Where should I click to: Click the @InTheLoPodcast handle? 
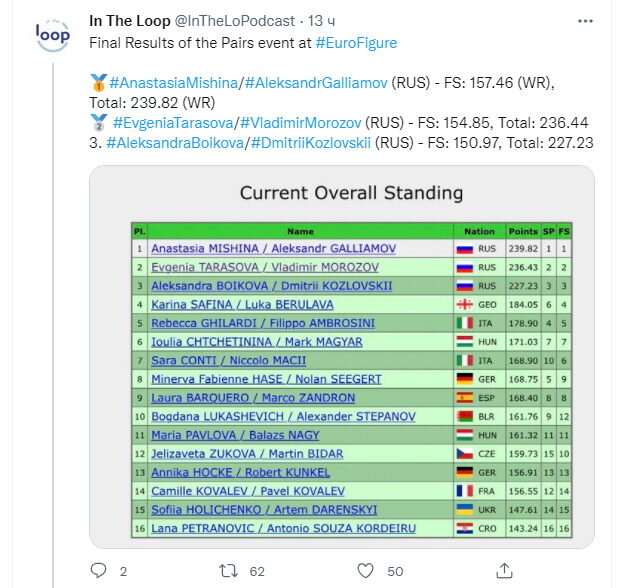click(234, 21)
